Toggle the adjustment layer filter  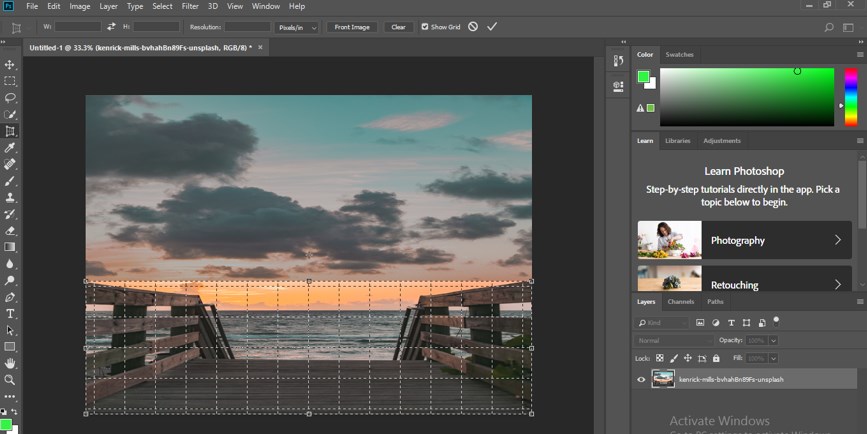(x=715, y=323)
